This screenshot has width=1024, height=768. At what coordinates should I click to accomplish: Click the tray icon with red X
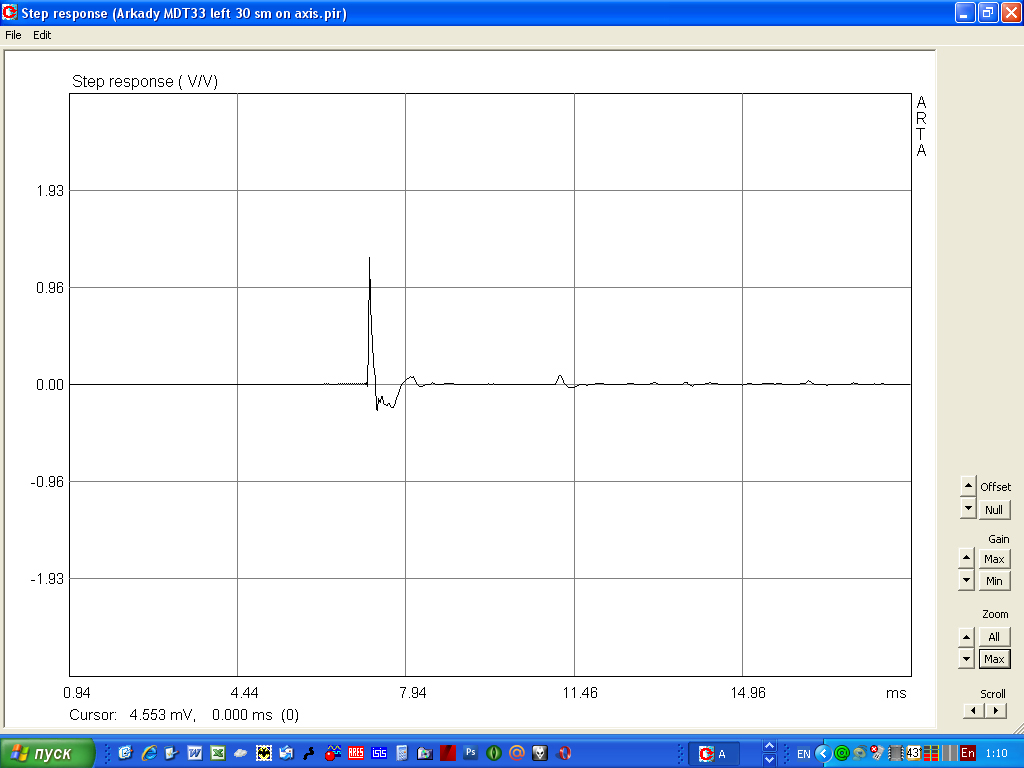click(877, 754)
